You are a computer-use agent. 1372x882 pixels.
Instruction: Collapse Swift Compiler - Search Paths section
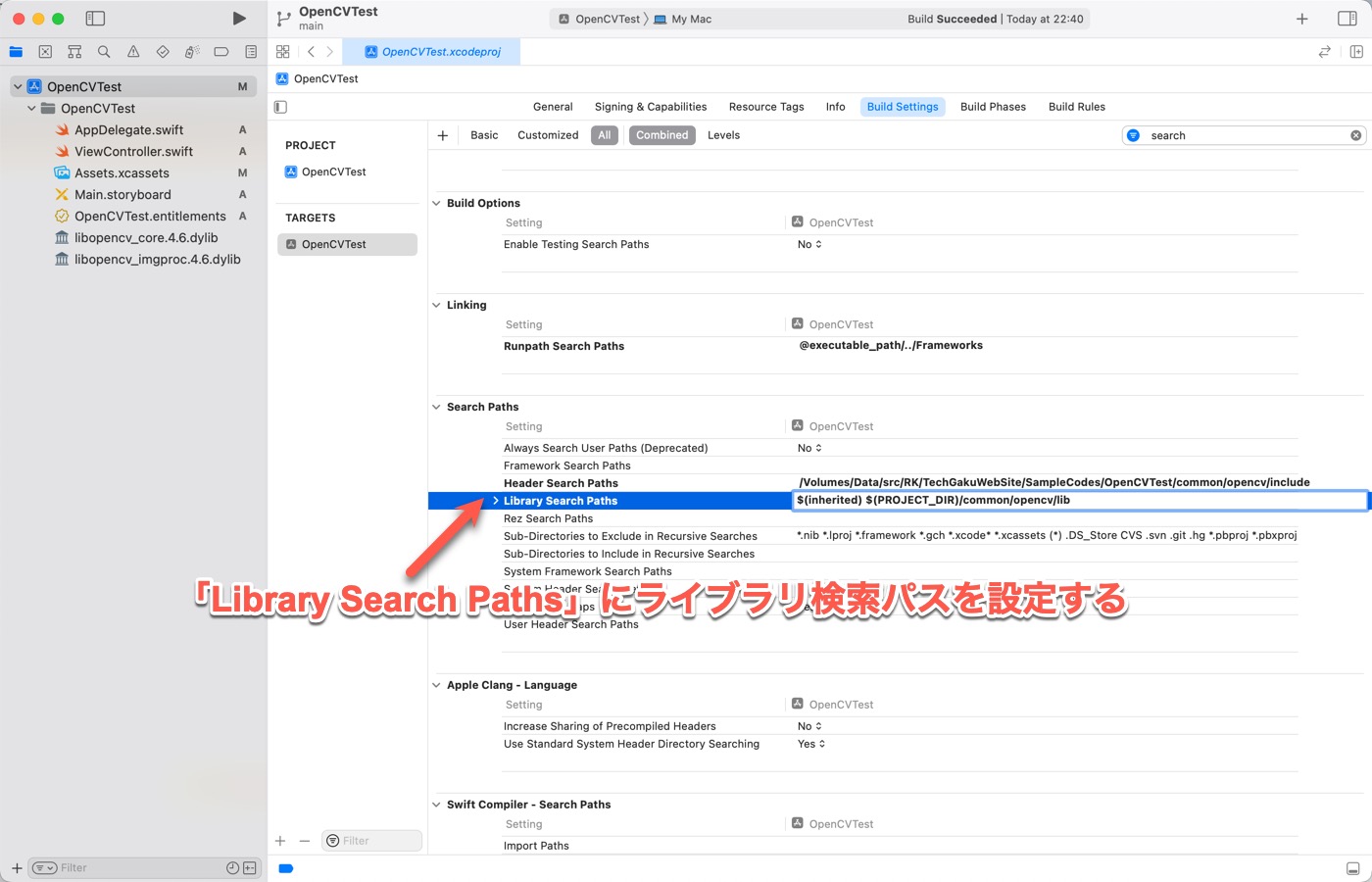[437, 806]
